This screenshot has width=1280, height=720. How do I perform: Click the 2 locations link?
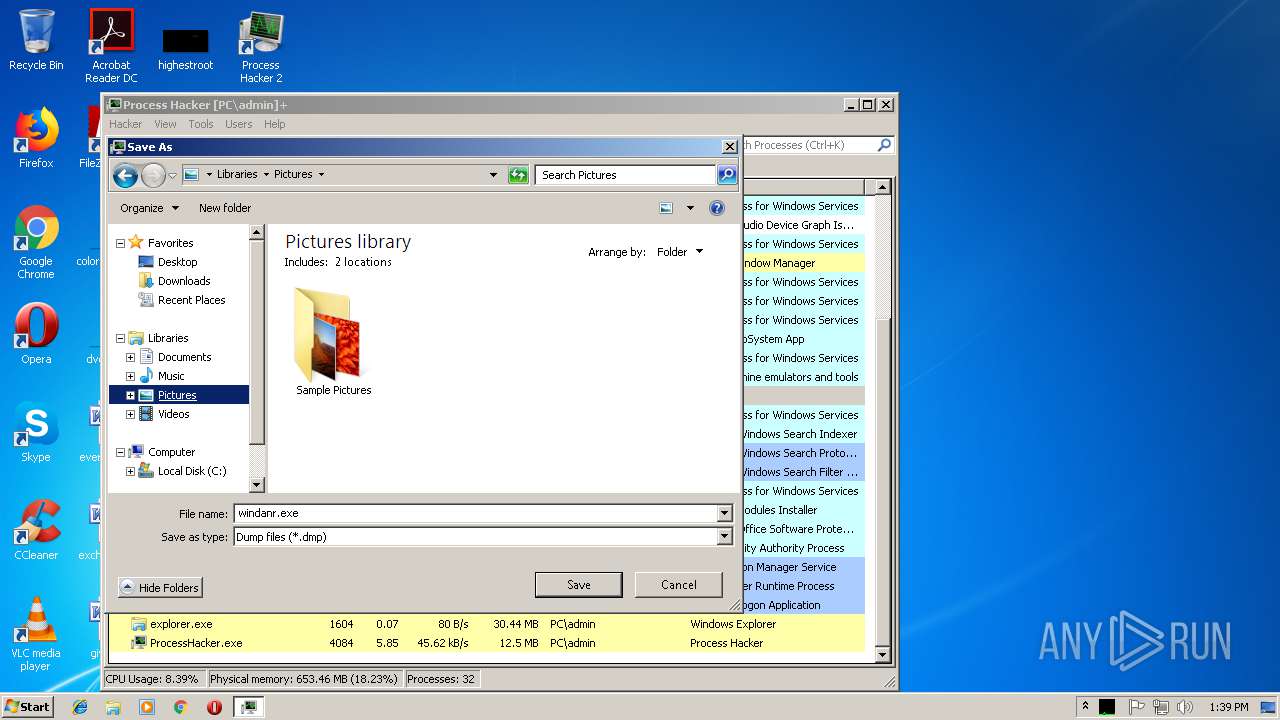pos(363,262)
